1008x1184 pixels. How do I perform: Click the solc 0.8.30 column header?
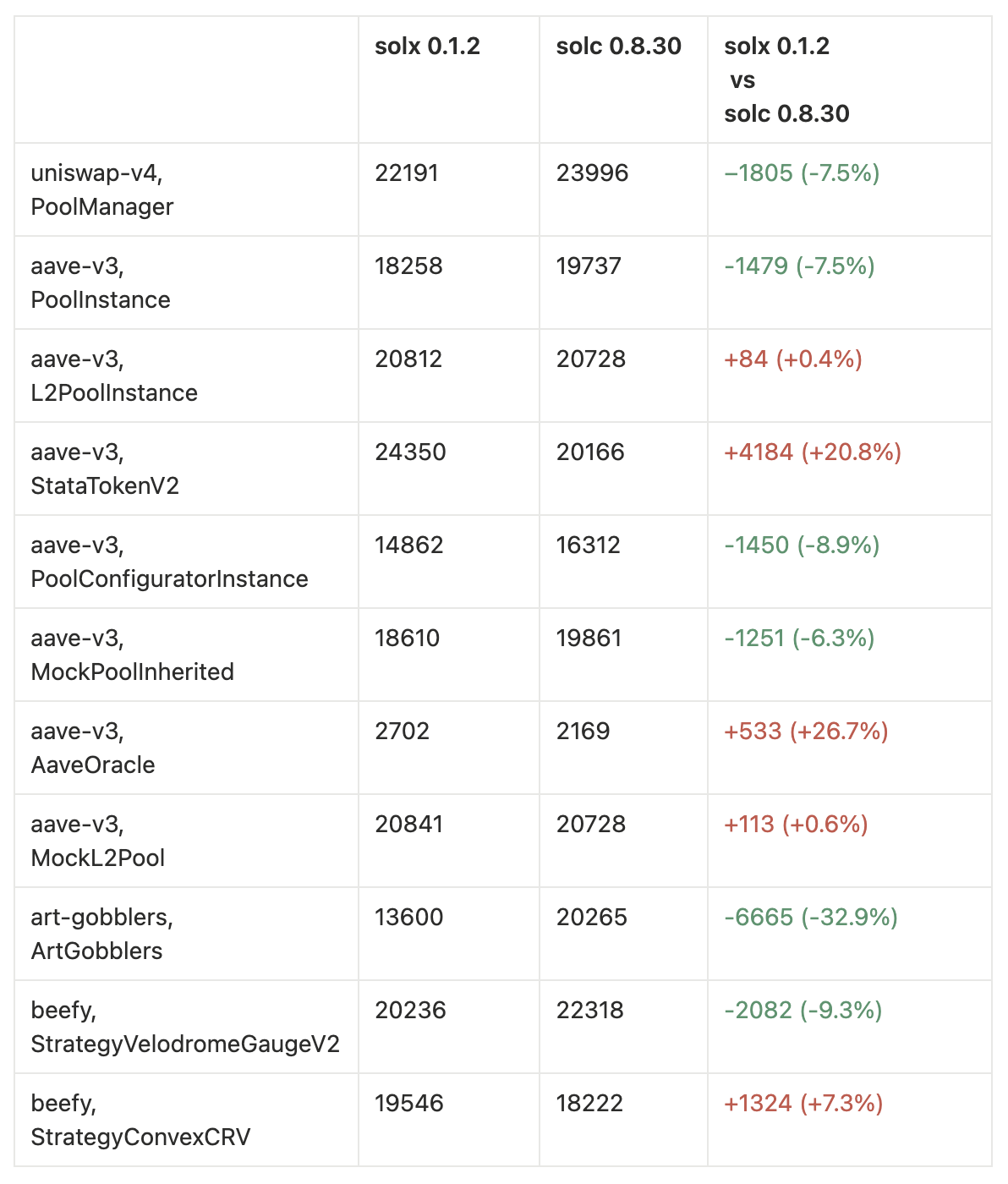(618, 47)
